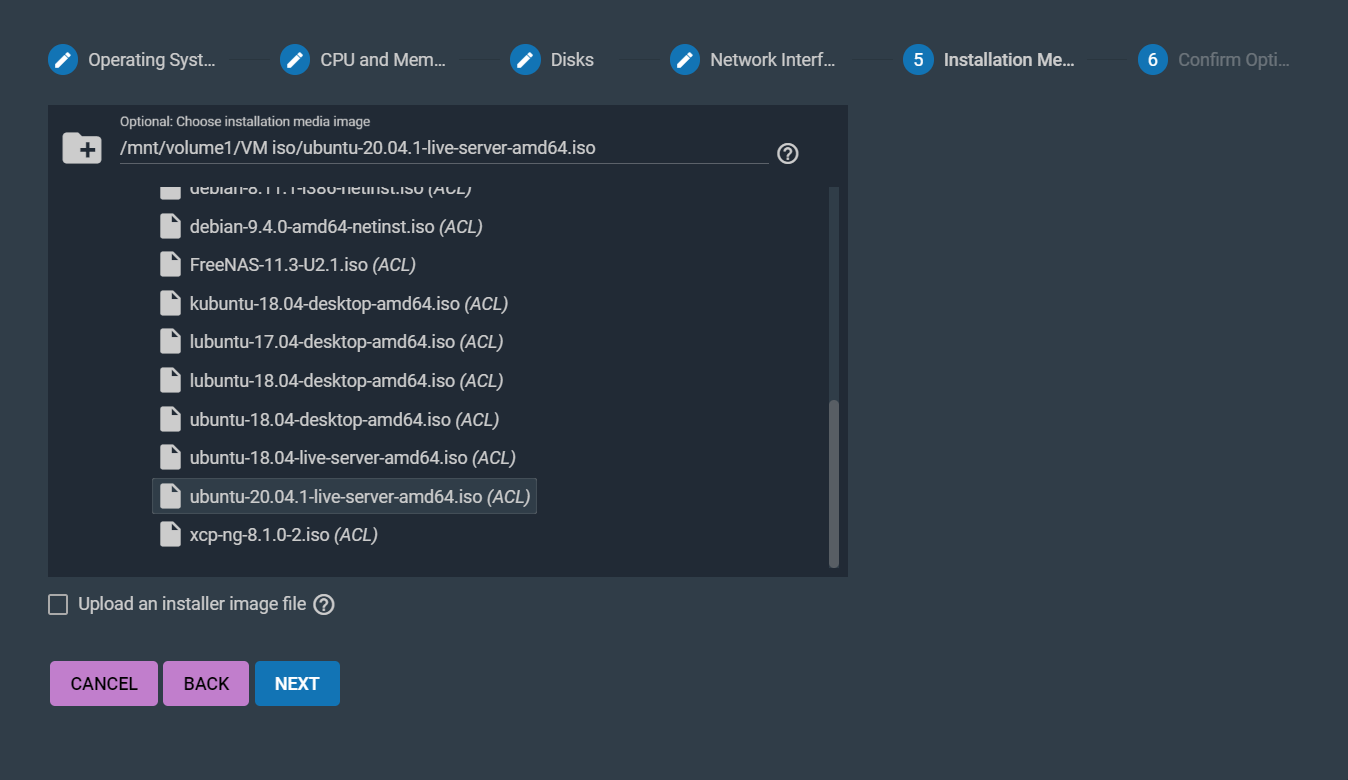The image size is (1348, 780).
Task: Click the add-folder icon beside the image path
Action: point(81,147)
